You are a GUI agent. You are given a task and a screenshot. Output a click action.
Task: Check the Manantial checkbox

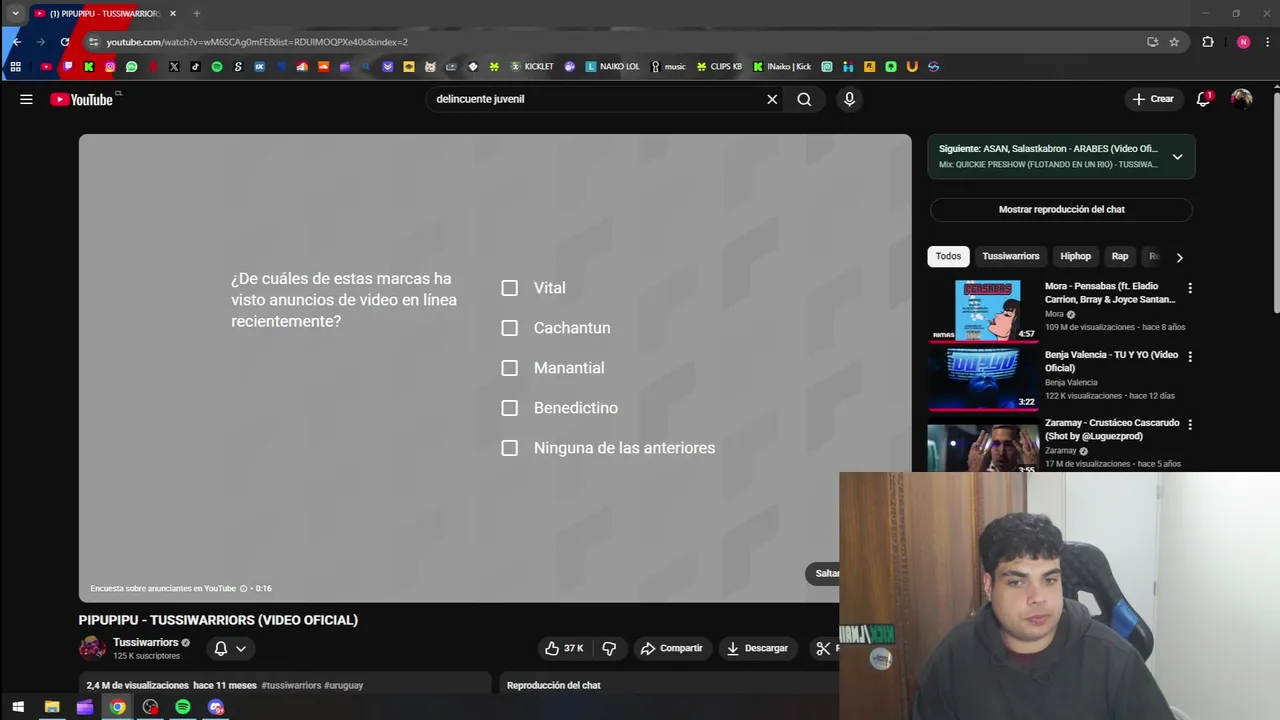click(510, 368)
